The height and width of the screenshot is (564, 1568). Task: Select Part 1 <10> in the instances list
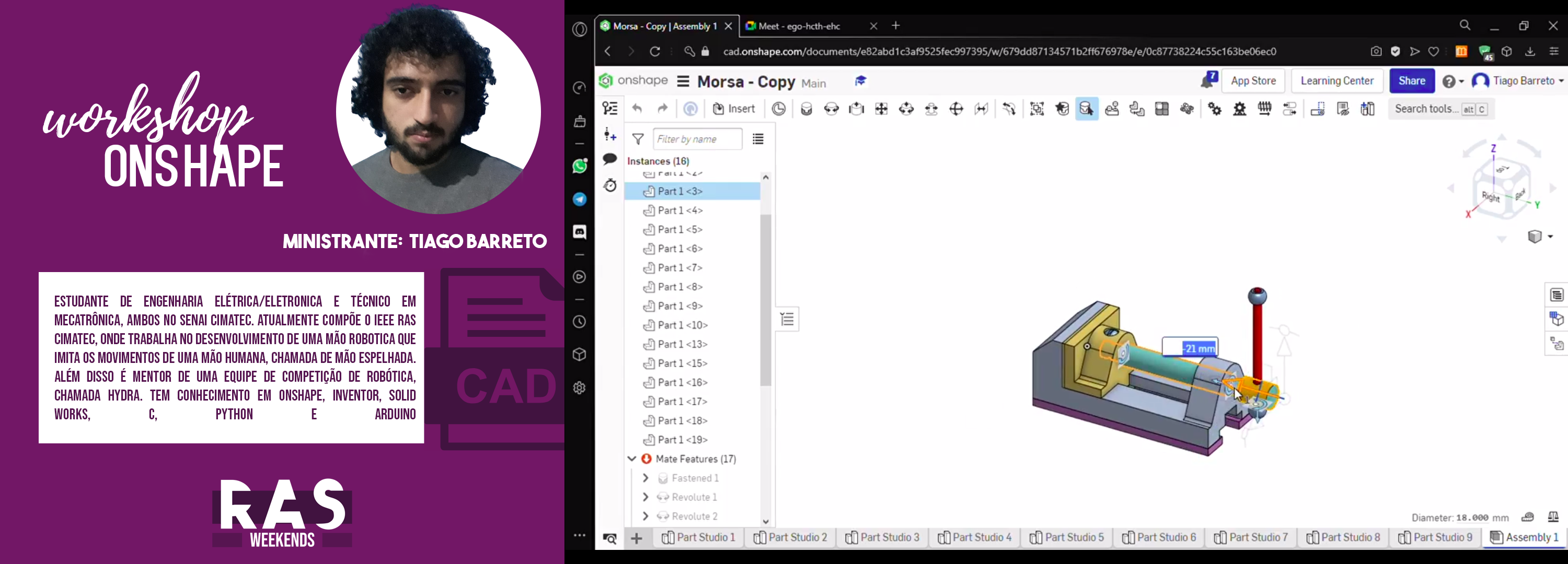point(682,325)
